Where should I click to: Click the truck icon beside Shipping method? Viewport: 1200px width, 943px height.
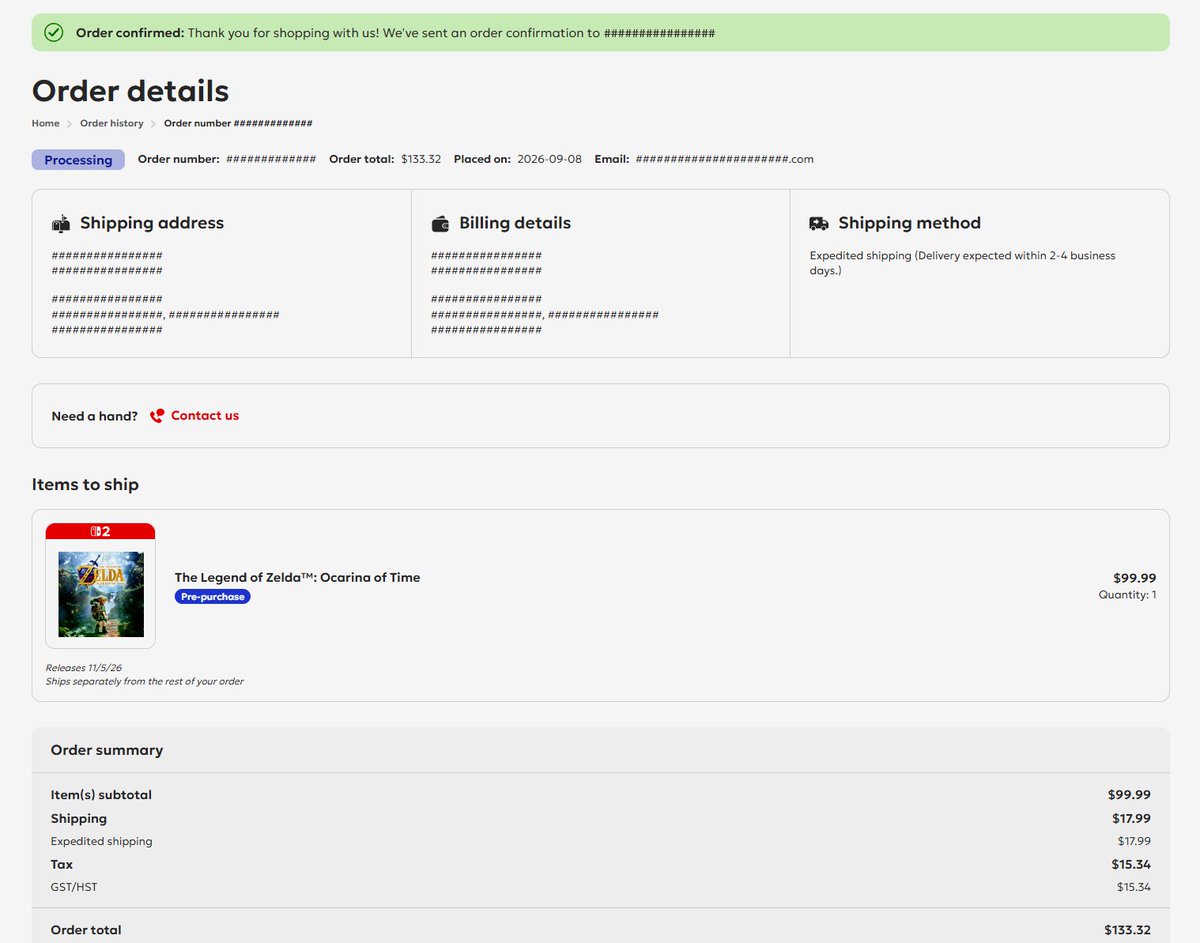(x=819, y=223)
